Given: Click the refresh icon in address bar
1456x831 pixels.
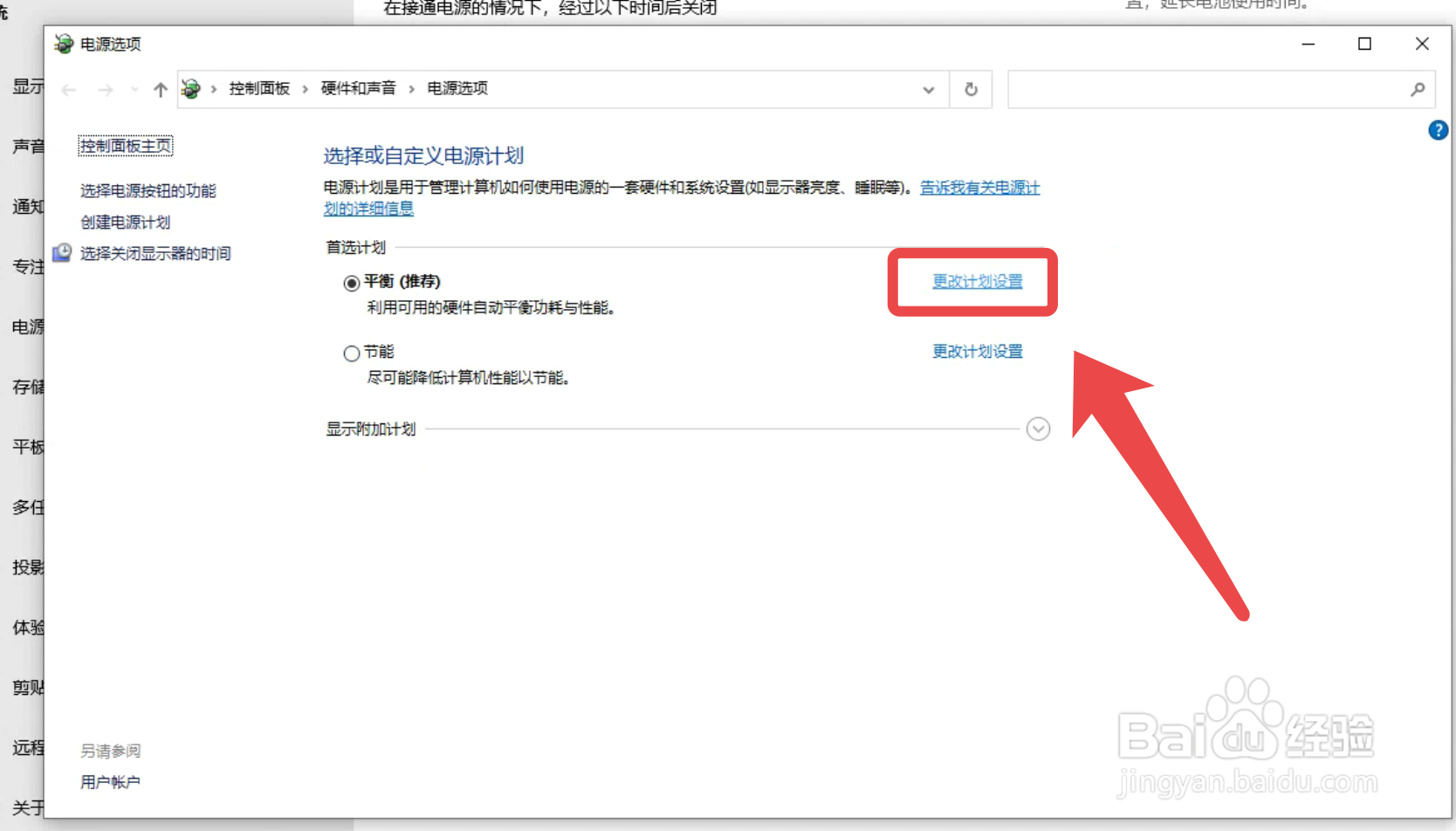Looking at the screenshot, I should click(x=971, y=89).
